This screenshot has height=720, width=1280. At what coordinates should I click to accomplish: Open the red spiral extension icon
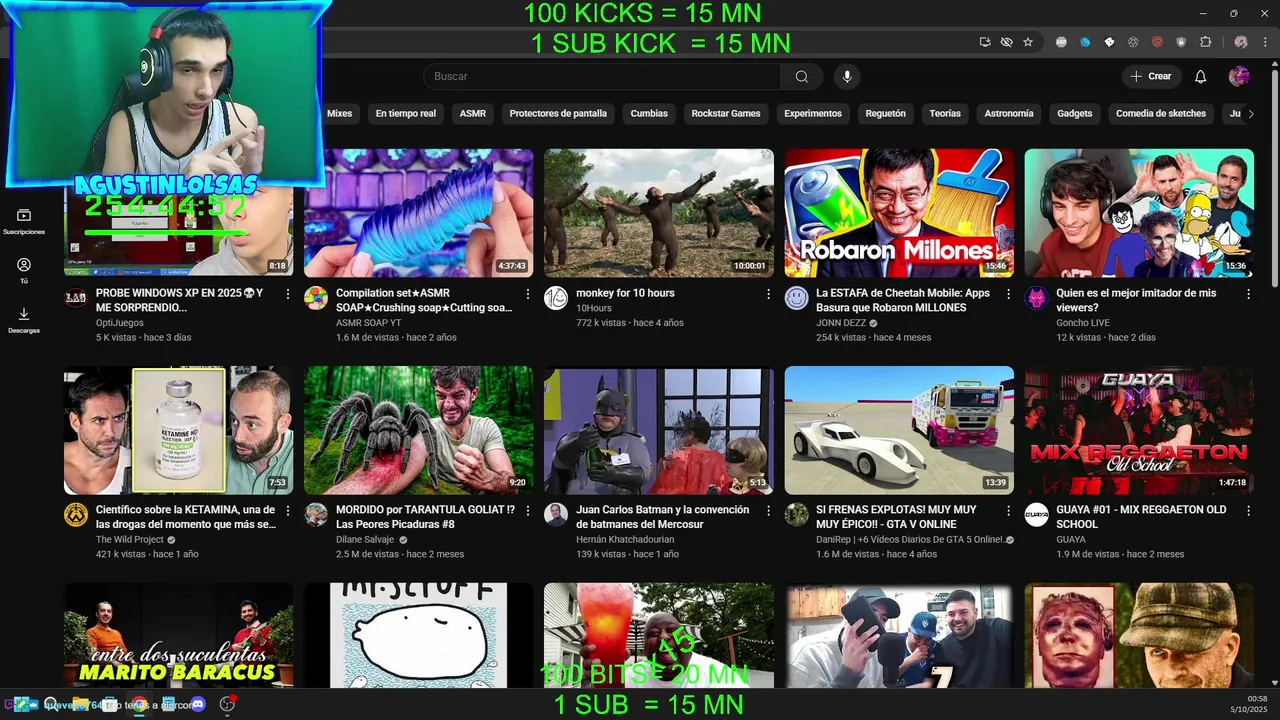pos(1157,42)
